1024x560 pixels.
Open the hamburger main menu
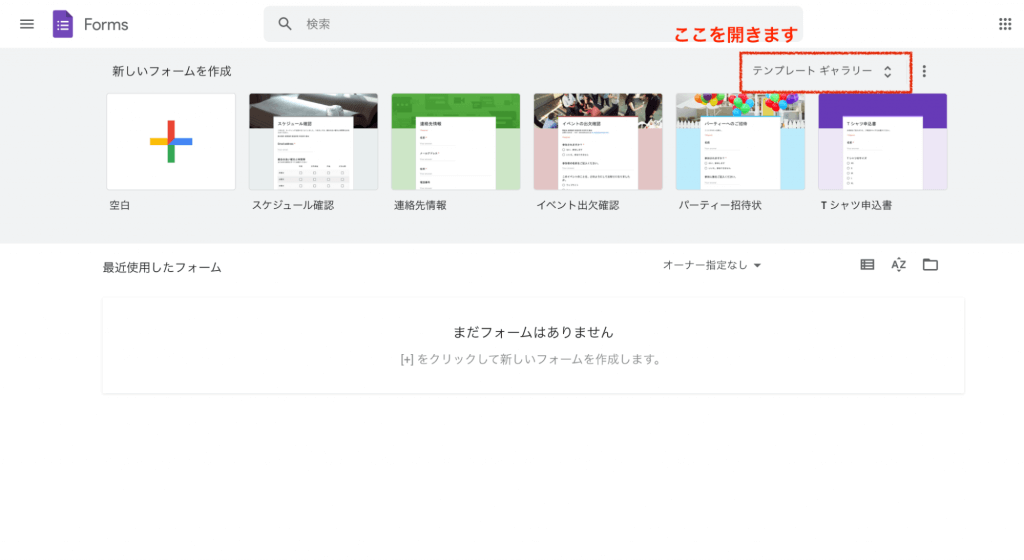coord(27,24)
